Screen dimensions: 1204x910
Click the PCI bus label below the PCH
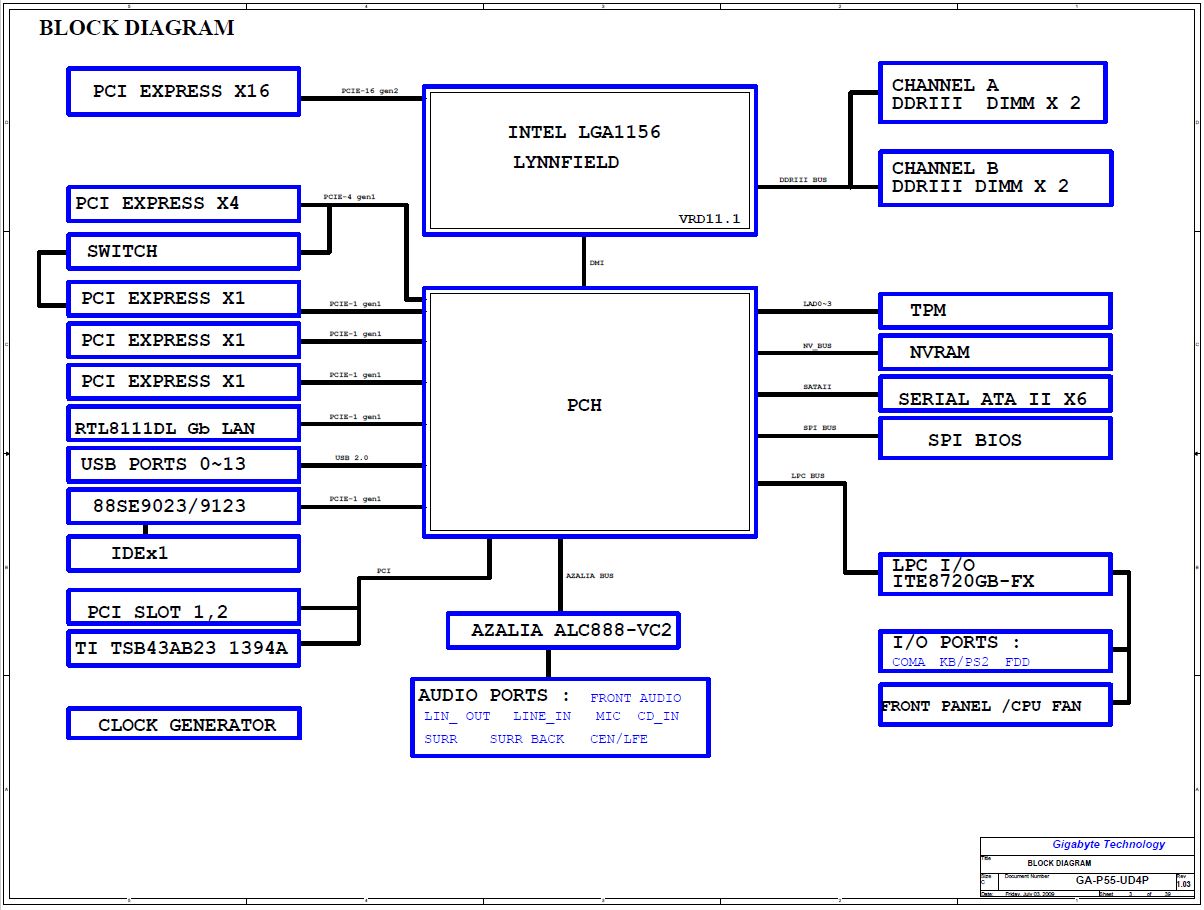384,571
